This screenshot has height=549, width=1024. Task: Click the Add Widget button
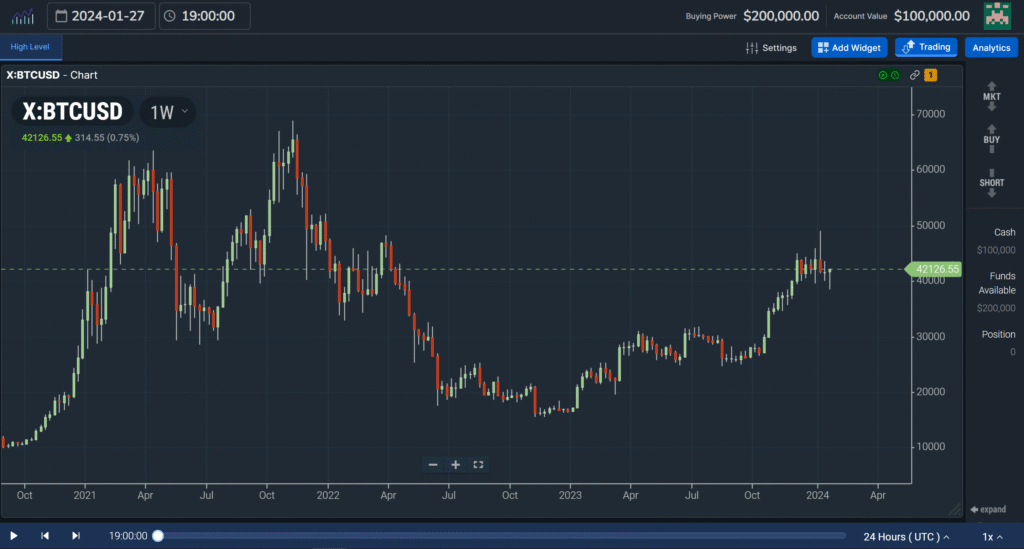coord(849,47)
